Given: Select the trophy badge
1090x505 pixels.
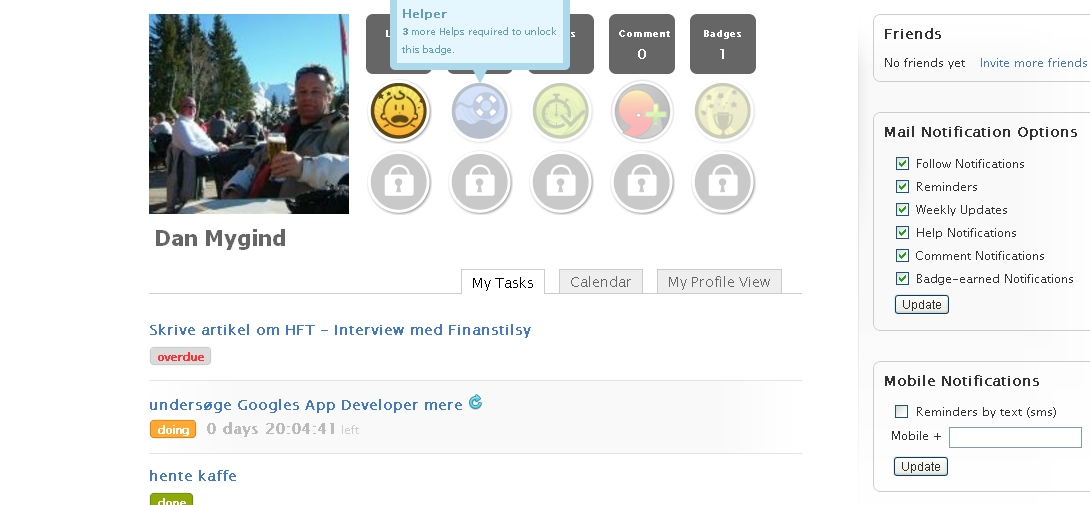Looking at the screenshot, I should click(723, 111).
